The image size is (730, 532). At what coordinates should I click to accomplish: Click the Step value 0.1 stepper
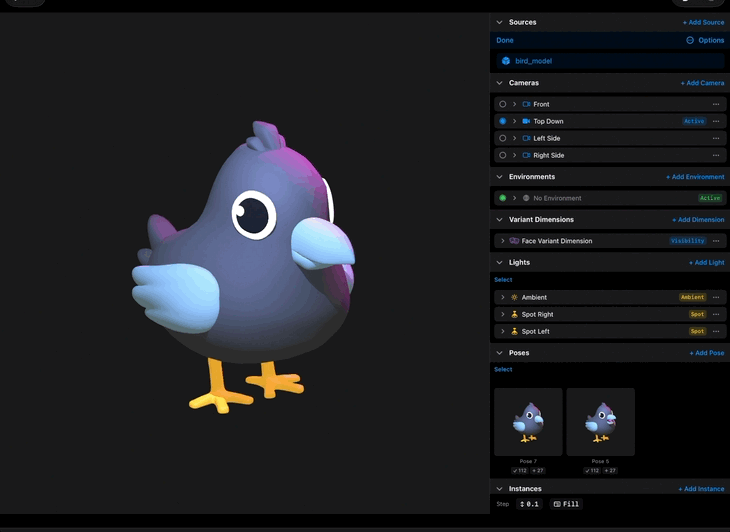529,504
